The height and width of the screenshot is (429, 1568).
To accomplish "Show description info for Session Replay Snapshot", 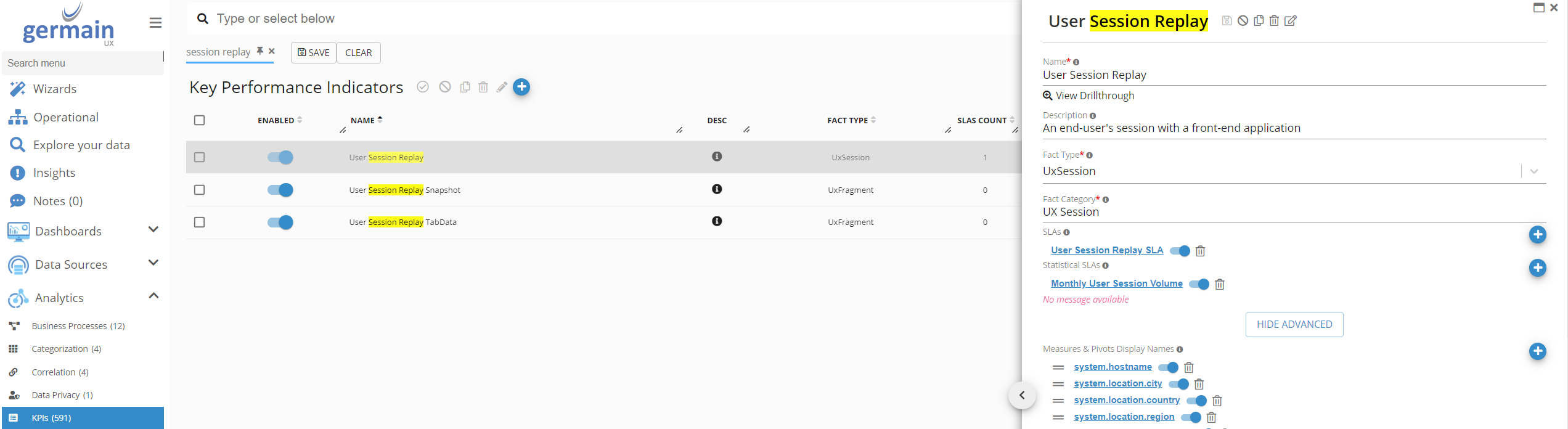I will click(716, 189).
